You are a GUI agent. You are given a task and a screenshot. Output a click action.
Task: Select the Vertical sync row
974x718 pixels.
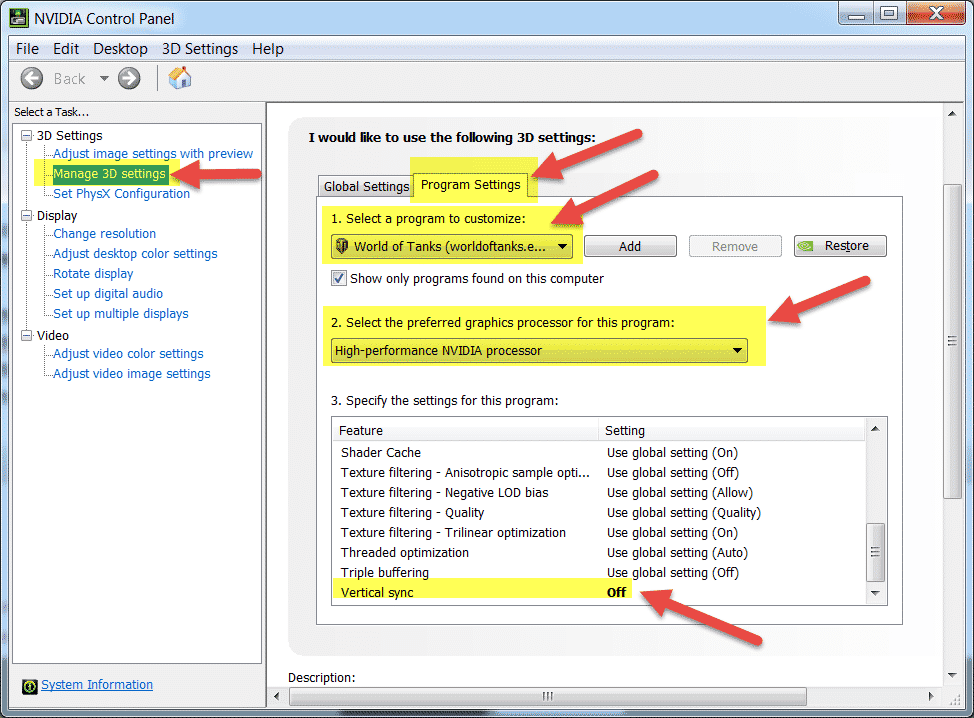[599, 592]
